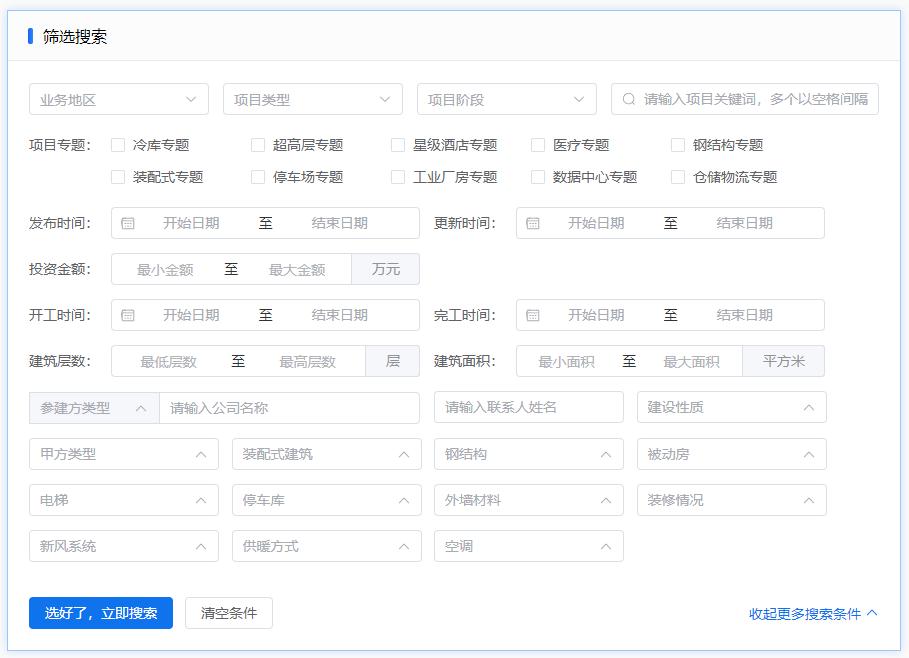Image resolution: width=909 pixels, height=658 pixels.
Task: Open the 空调 filter dropdown
Action: [529, 545]
